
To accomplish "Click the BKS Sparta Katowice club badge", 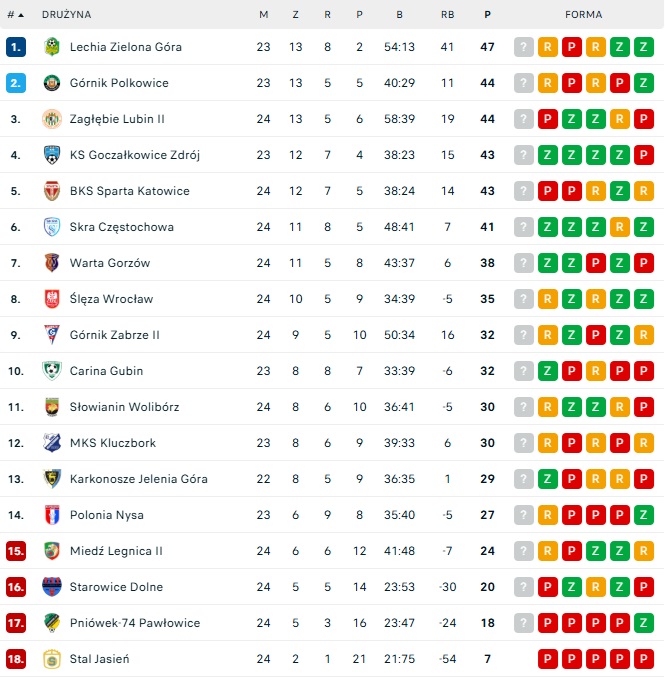I will click(x=52, y=191).
